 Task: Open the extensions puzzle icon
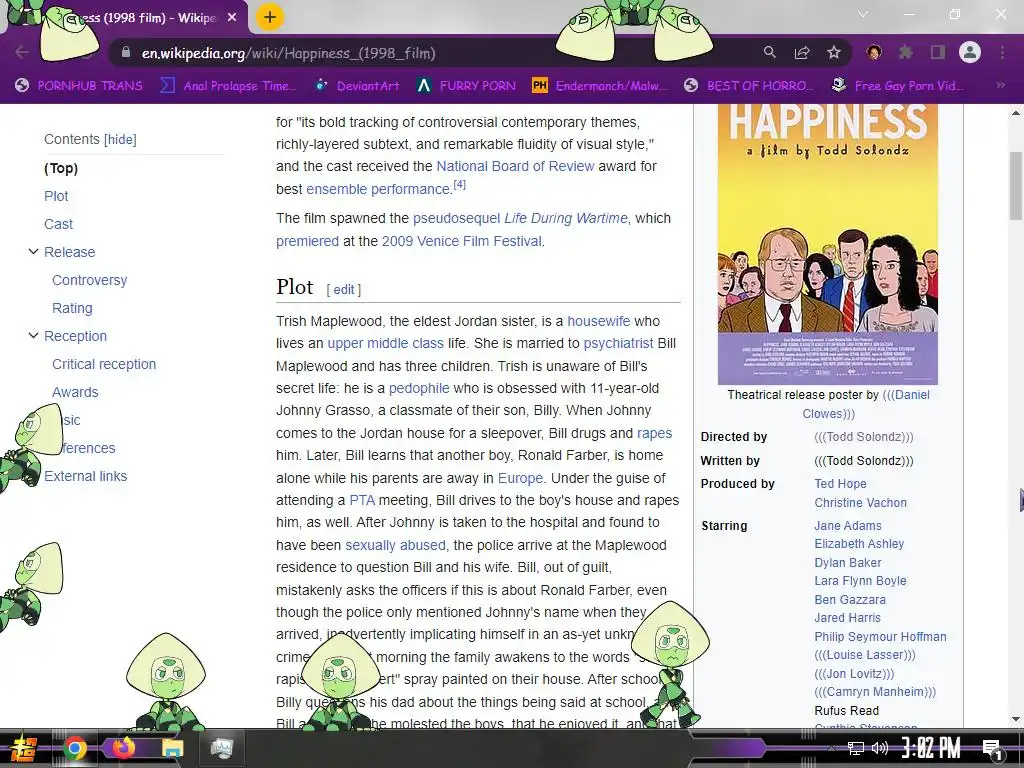point(906,52)
